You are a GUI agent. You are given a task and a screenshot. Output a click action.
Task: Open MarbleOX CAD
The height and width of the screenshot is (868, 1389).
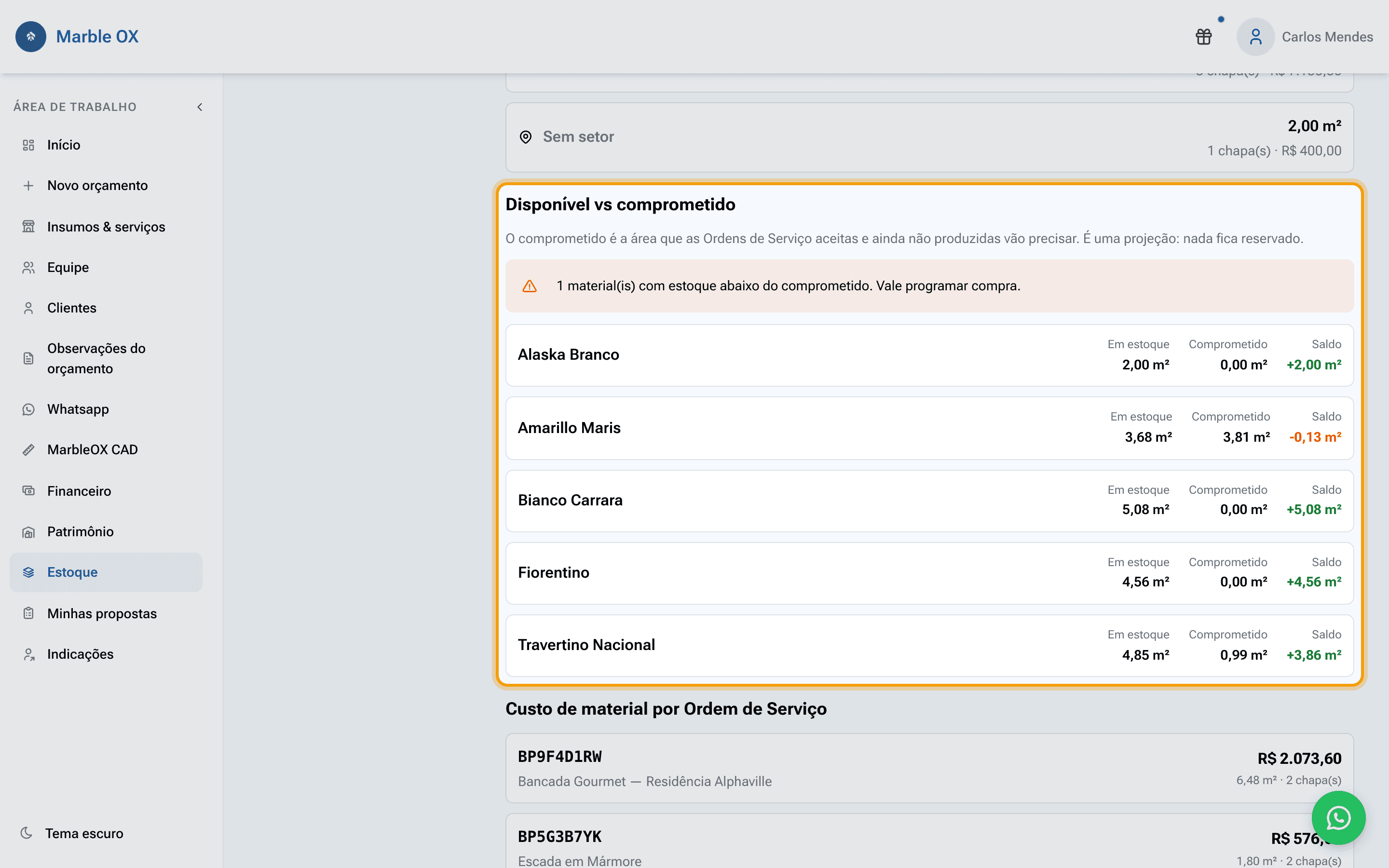pos(106,450)
